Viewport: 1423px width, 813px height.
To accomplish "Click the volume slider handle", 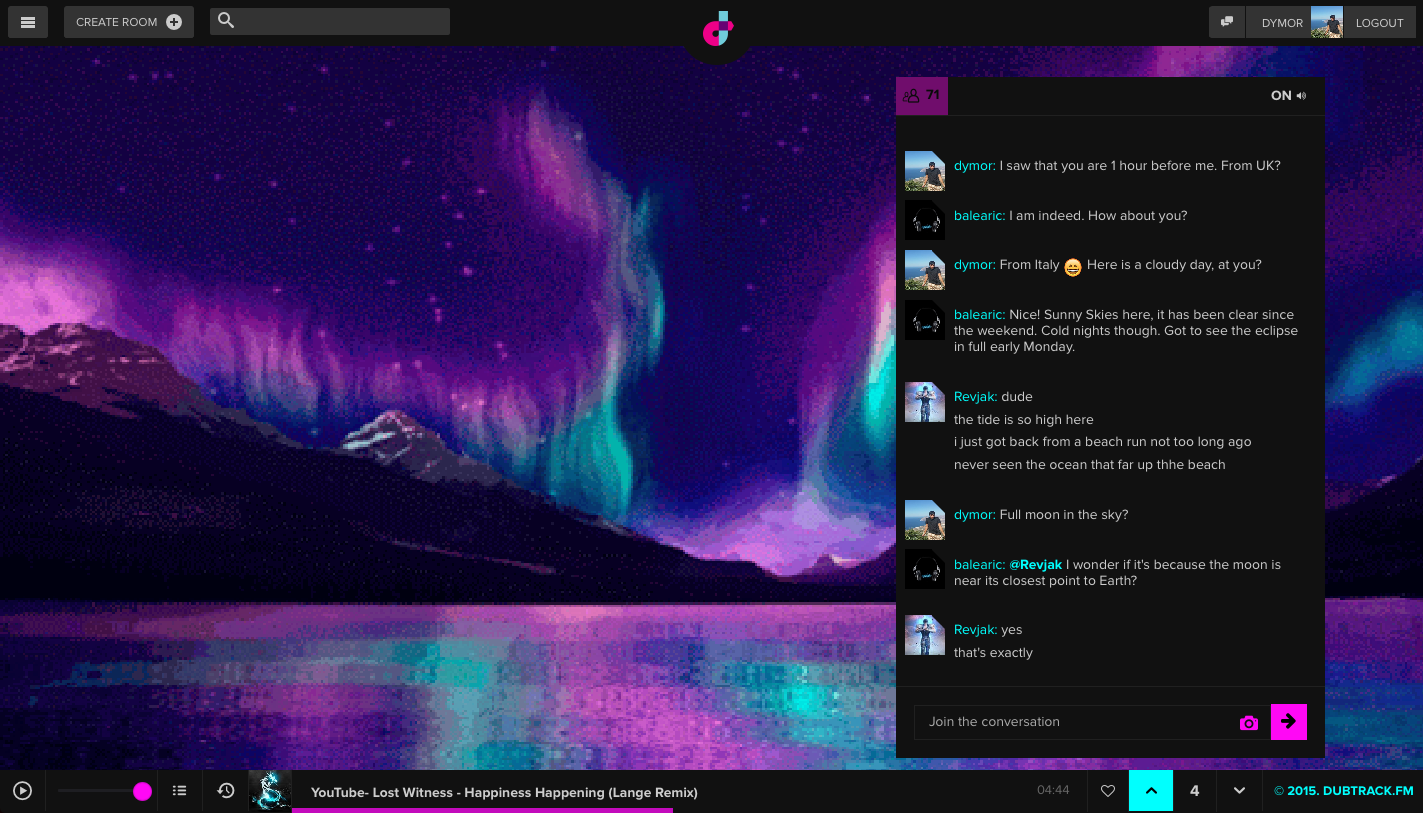I will pos(143,791).
